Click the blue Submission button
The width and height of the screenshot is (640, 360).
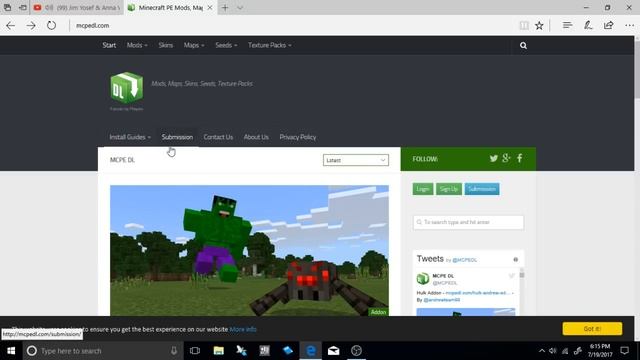click(x=482, y=189)
